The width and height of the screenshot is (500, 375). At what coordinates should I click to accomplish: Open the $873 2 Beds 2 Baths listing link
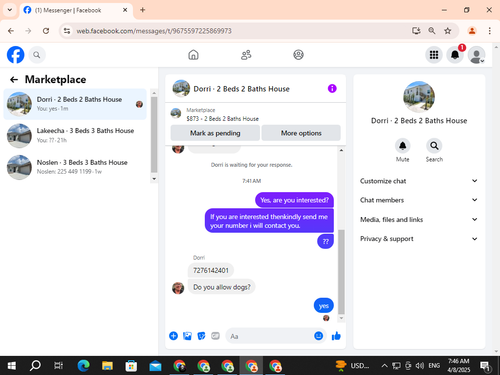[222, 119]
